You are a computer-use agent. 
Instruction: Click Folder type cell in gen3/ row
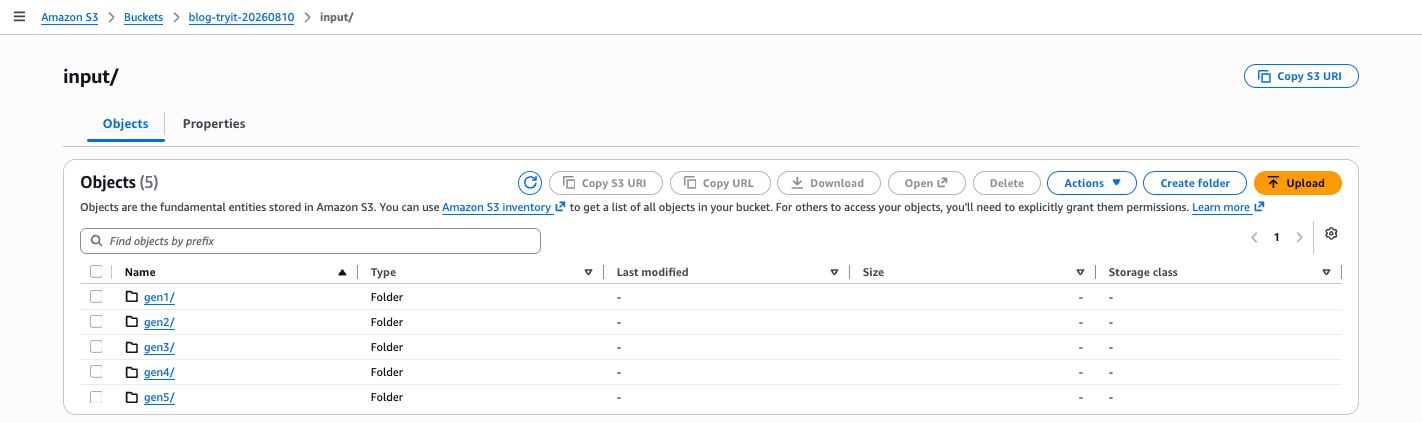click(386, 347)
